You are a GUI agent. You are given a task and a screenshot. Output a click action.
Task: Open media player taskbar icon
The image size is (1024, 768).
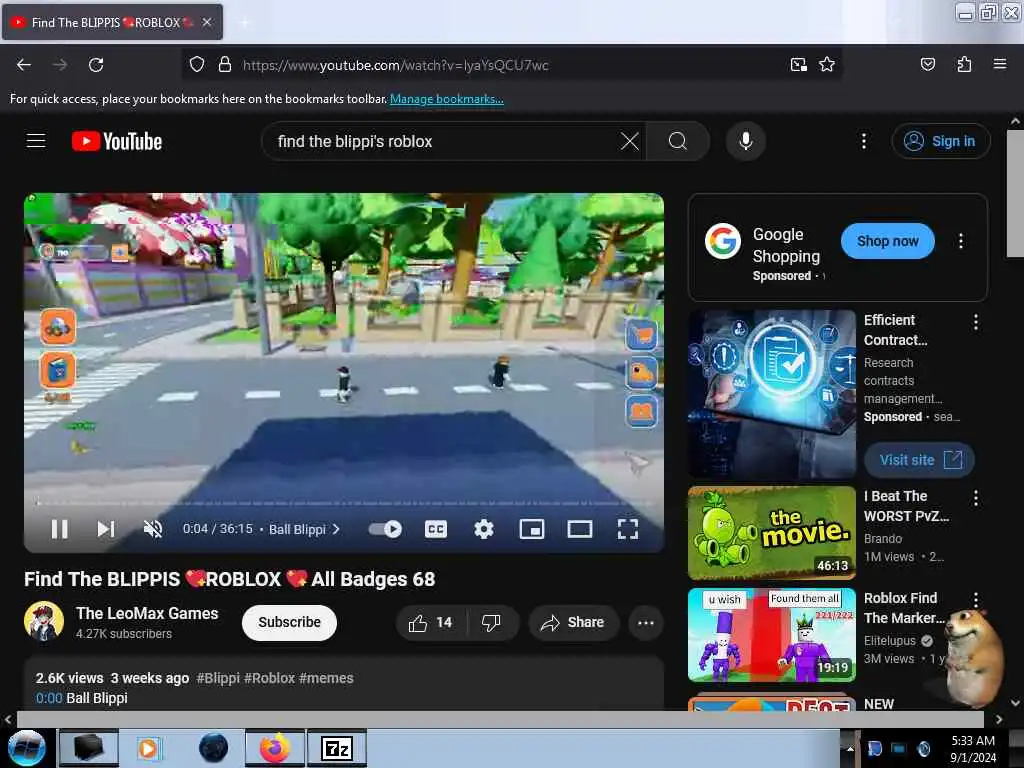[x=148, y=748]
